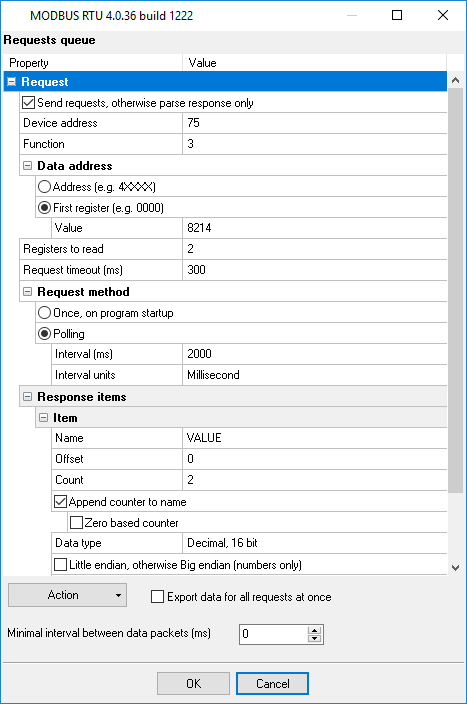The width and height of the screenshot is (467, 704).
Task: Open Data type Decimal, 16 bit value
Action: [x=314, y=543]
